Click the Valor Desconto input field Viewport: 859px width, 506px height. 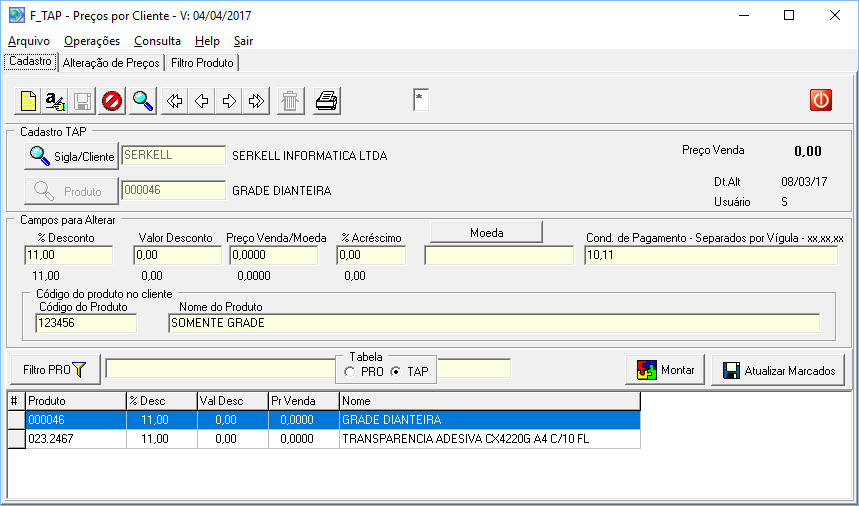177,255
